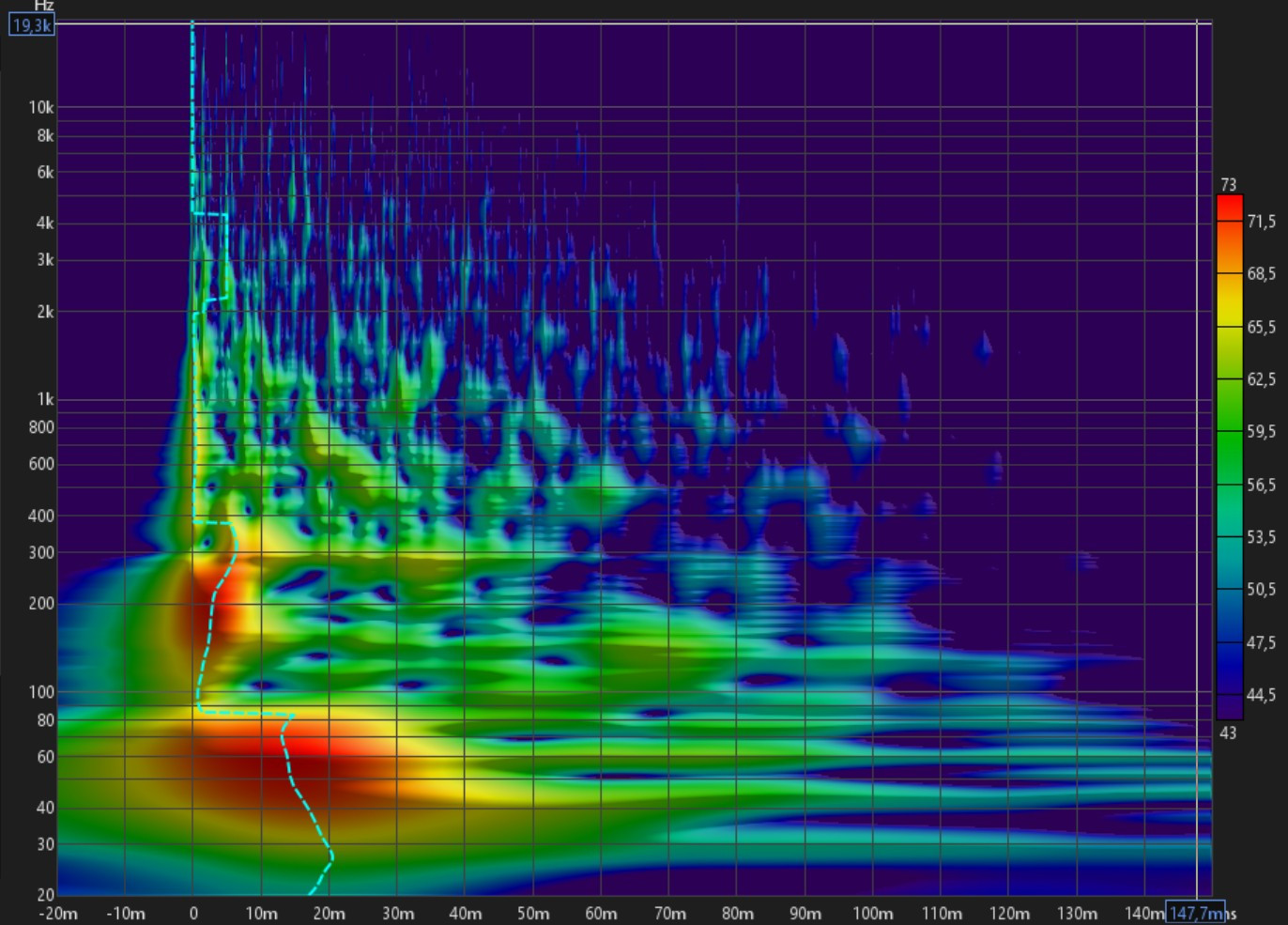
Task: Click the 100m tick label on time axis
Action: click(872, 914)
